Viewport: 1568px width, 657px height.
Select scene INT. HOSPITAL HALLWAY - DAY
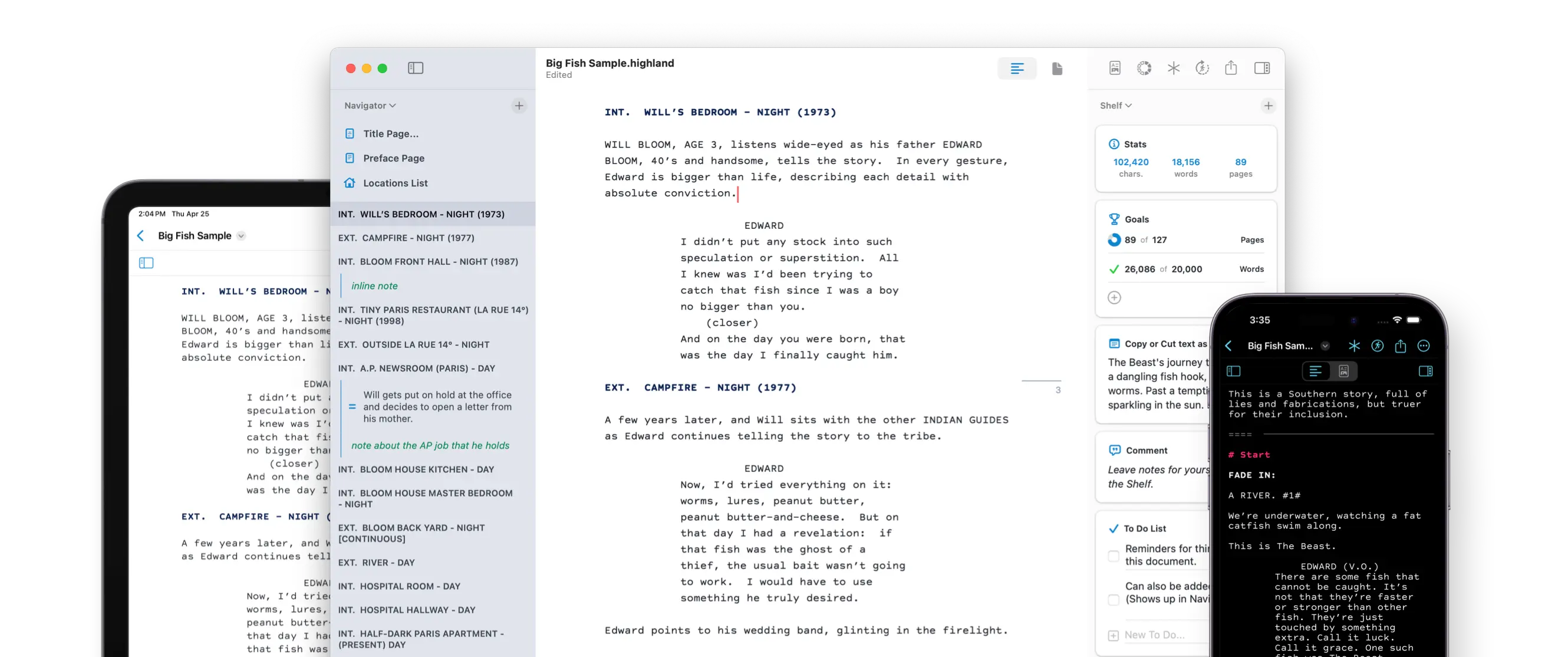tap(433, 610)
